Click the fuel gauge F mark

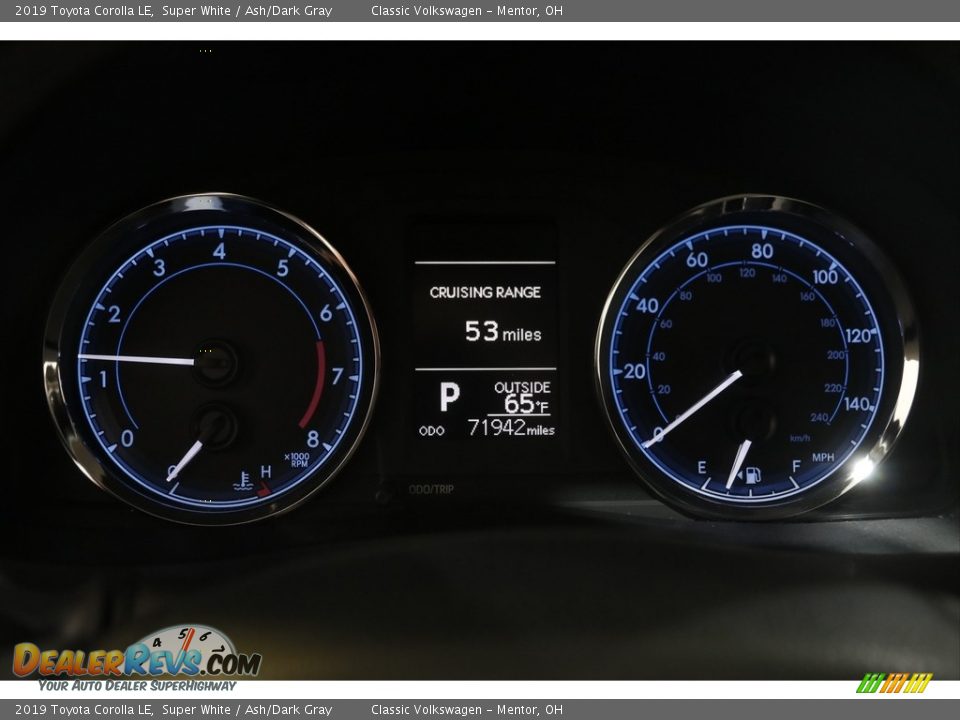[796, 466]
